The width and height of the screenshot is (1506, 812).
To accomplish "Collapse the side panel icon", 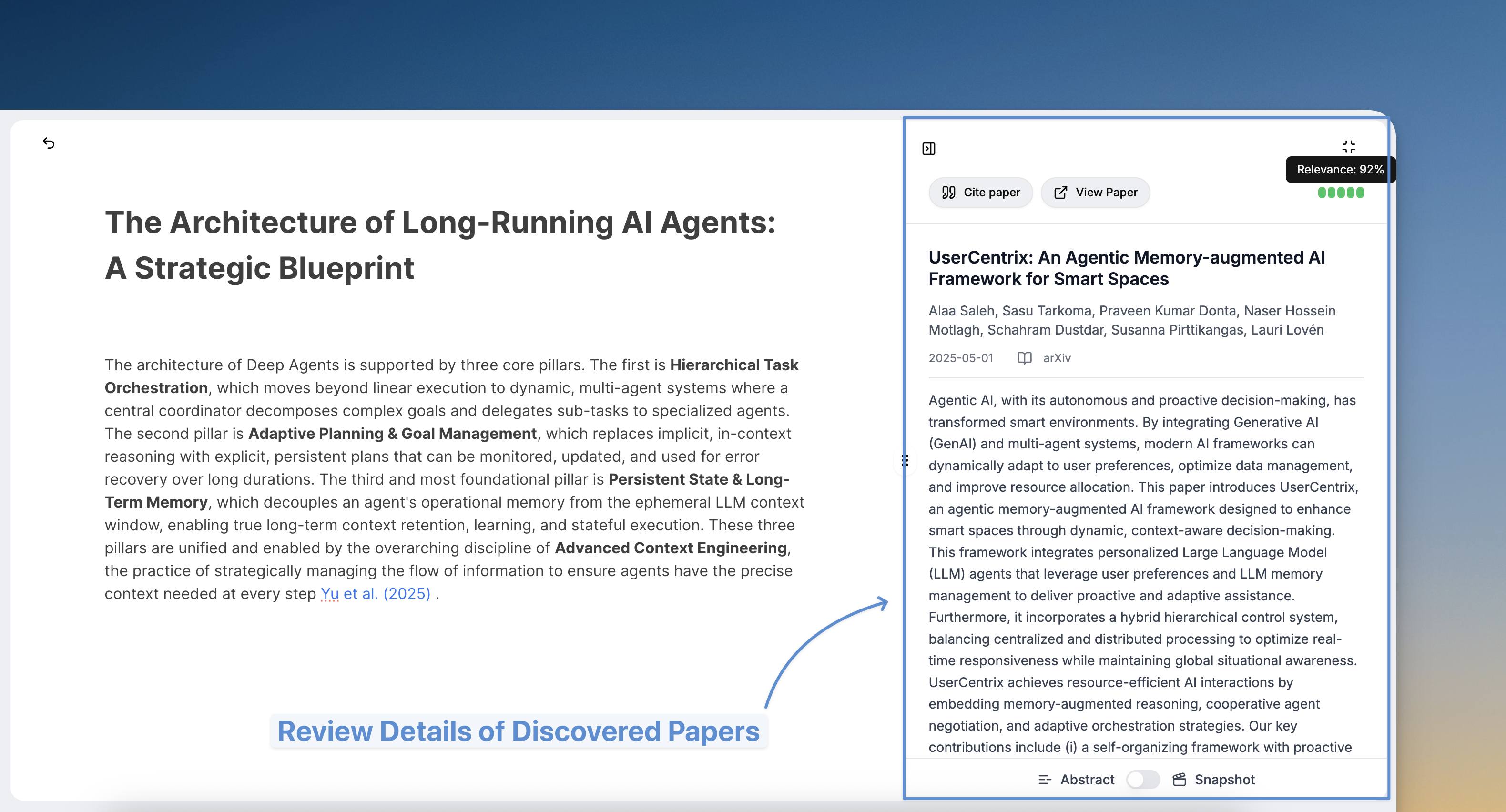I will tap(928, 149).
